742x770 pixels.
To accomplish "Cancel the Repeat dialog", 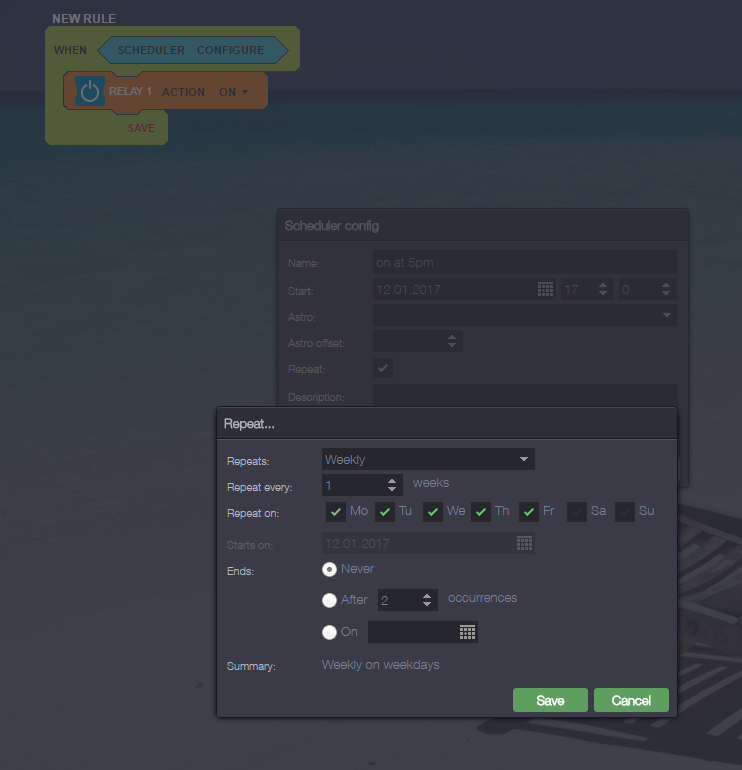I will click(x=631, y=700).
